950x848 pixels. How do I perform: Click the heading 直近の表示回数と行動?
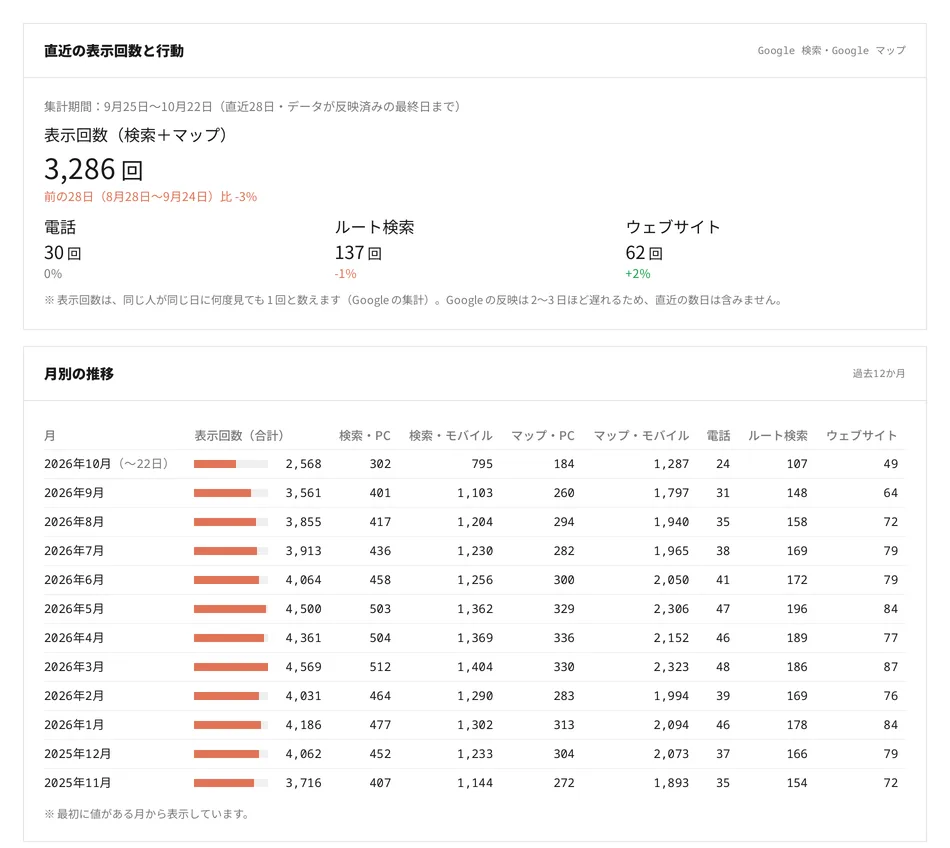pyautogui.click(x=114, y=51)
